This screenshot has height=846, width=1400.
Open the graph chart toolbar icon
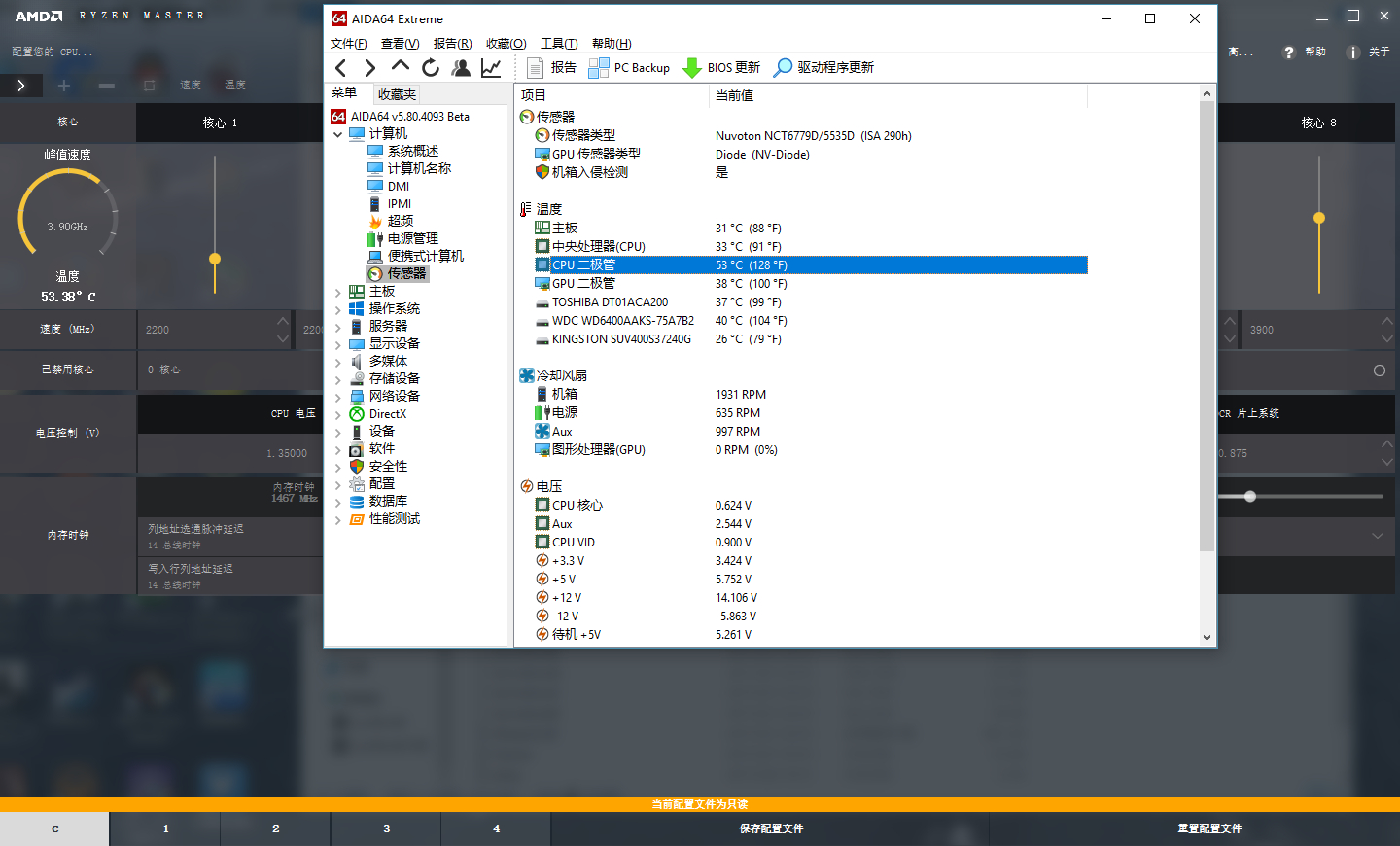tap(491, 67)
